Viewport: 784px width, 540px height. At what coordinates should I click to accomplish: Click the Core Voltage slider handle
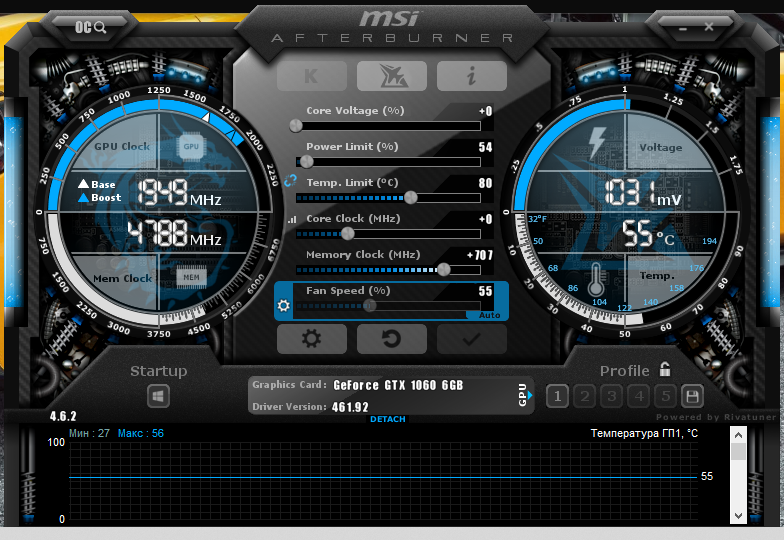pyautogui.click(x=296, y=126)
